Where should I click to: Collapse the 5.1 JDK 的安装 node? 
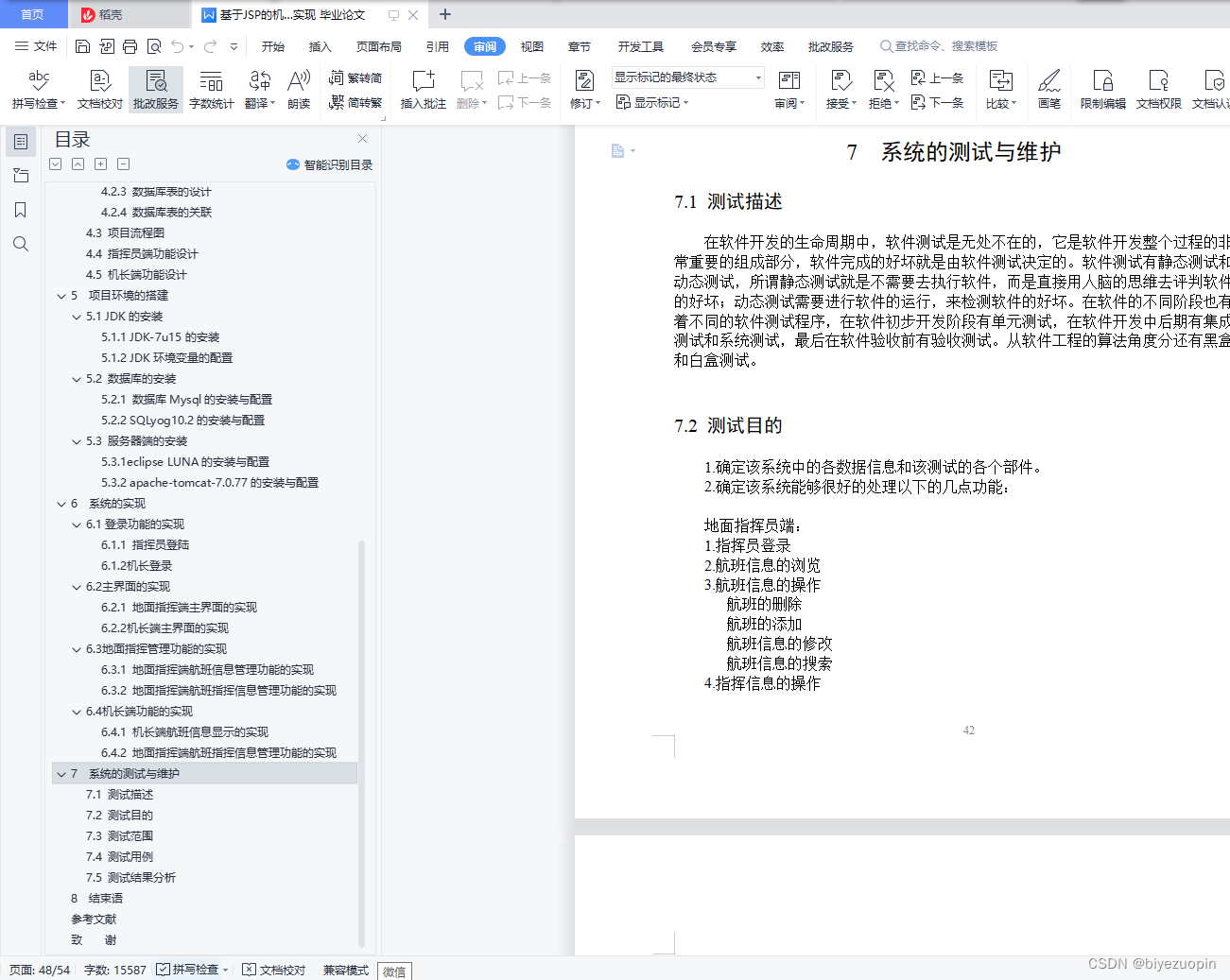[x=77, y=317]
